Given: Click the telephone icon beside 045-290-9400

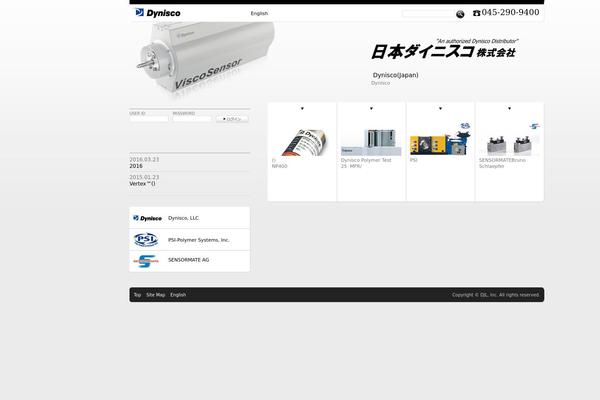Looking at the screenshot, I should point(476,13).
